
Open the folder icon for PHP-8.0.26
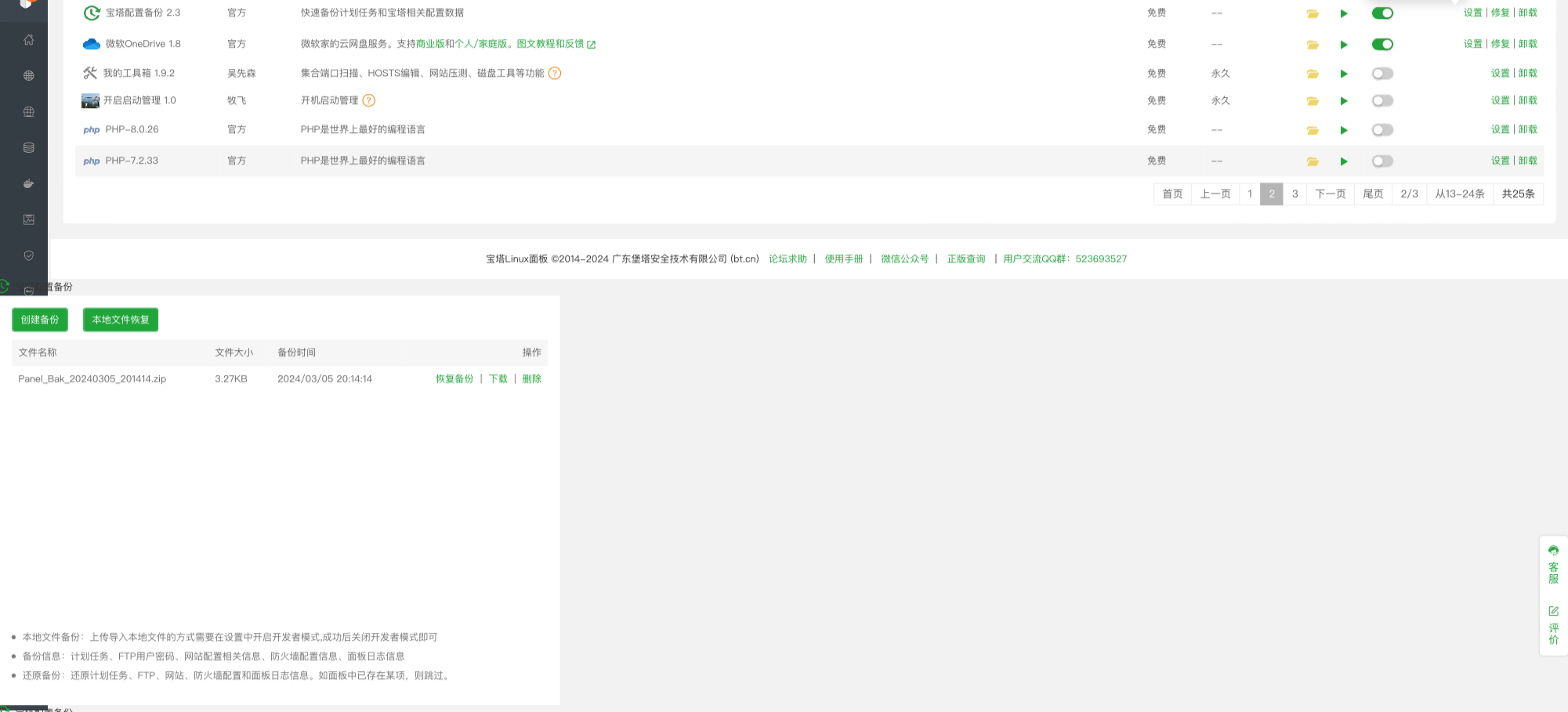coord(1313,130)
